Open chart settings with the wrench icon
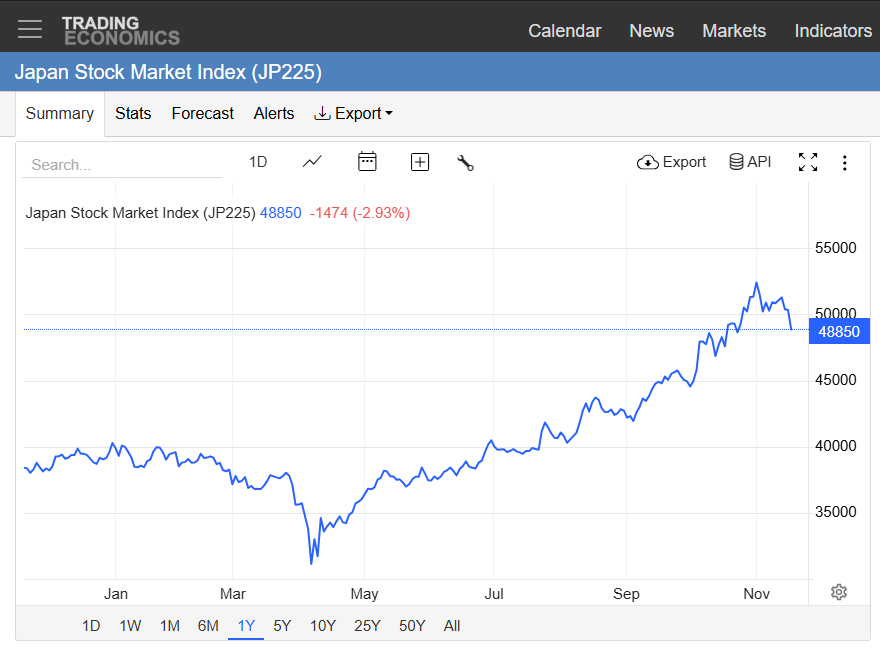The width and height of the screenshot is (880, 652). pos(465,162)
